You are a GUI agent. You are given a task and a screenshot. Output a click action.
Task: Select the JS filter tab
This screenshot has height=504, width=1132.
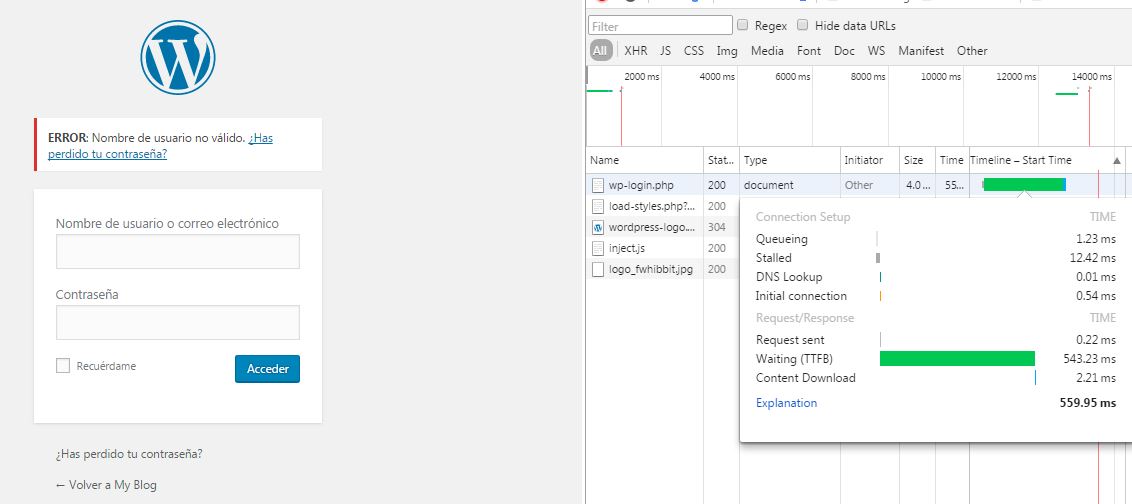[x=665, y=51]
